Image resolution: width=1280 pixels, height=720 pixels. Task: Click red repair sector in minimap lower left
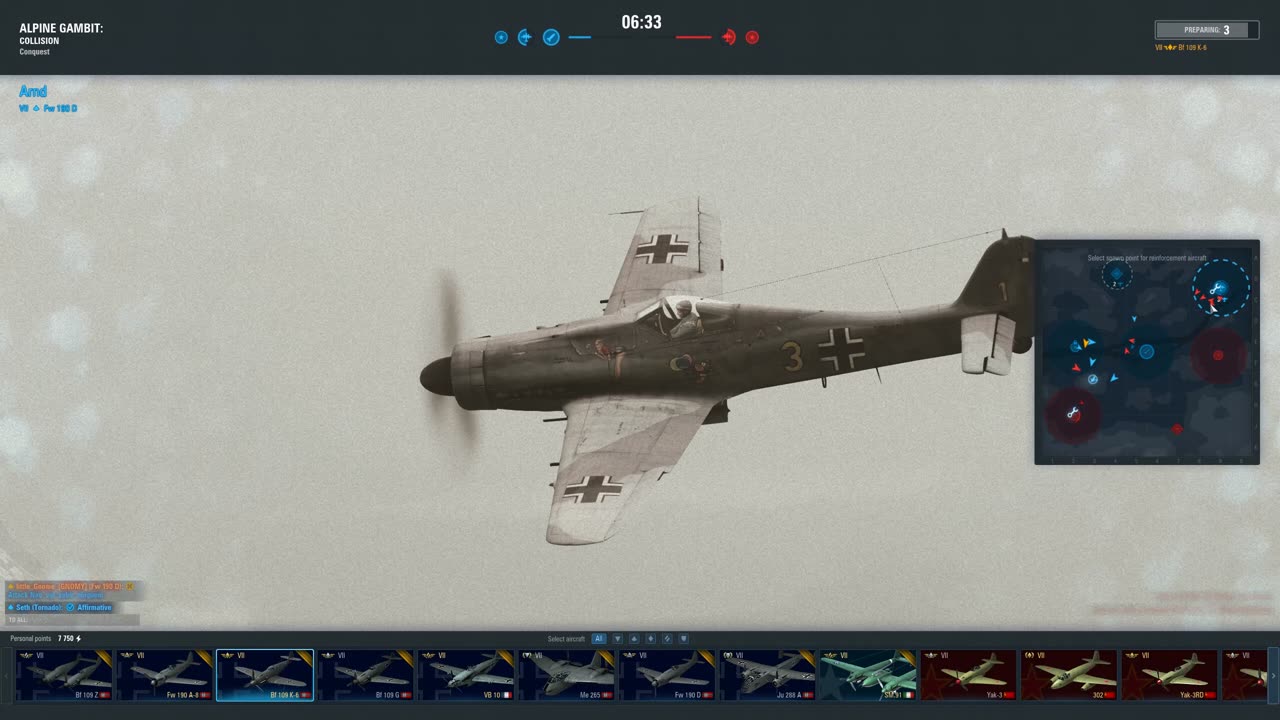coord(1073,413)
